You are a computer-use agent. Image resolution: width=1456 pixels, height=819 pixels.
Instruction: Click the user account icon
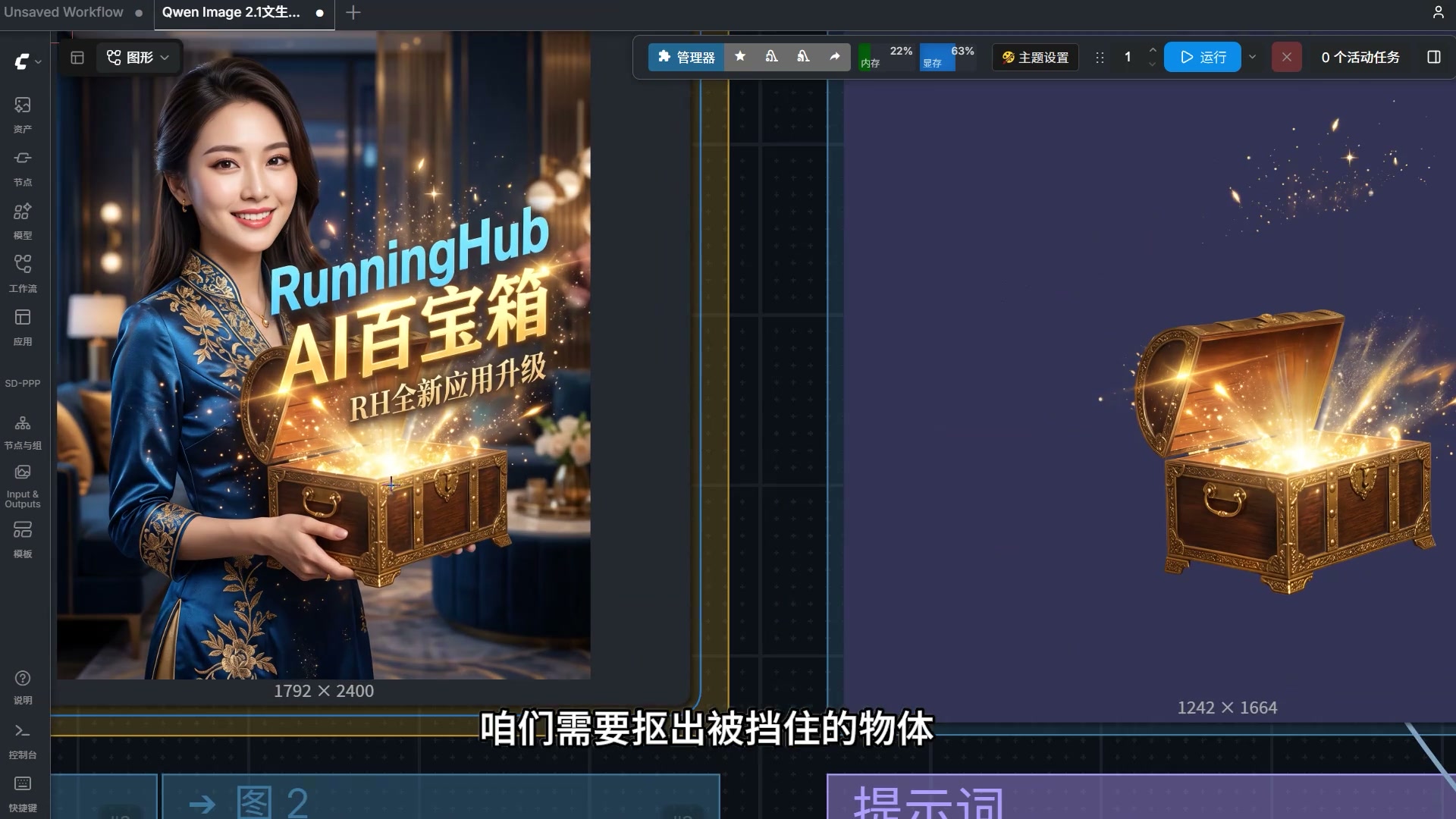(1438, 12)
